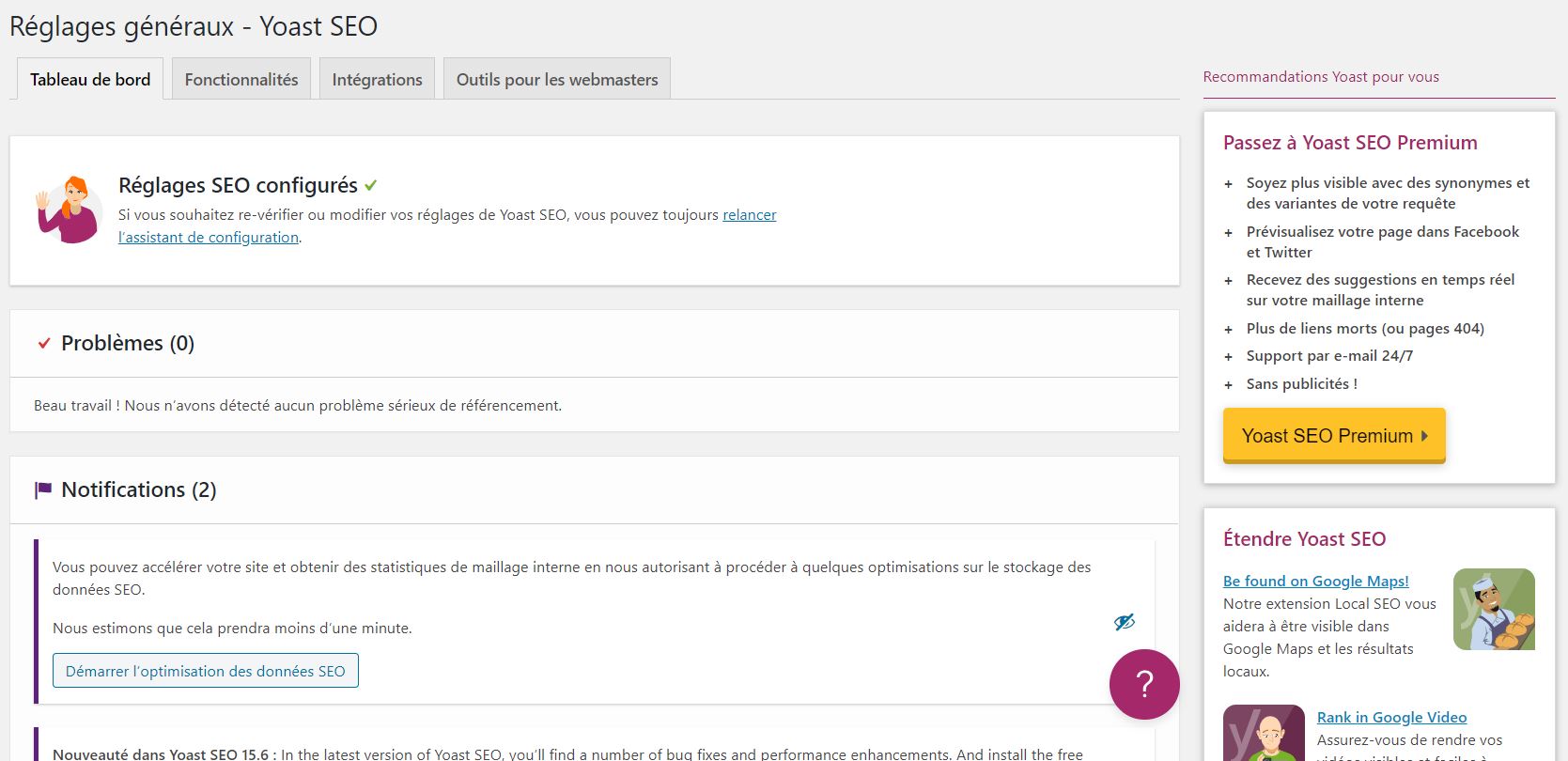Click the Local SEO extension thumbnail

[x=1494, y=609]
